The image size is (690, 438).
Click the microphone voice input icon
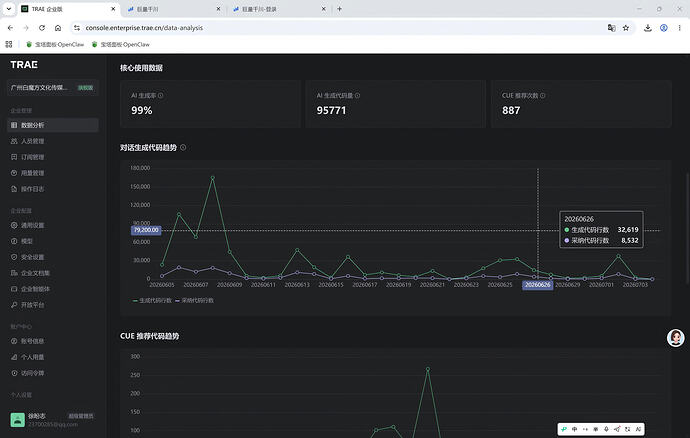coord(606,429)
